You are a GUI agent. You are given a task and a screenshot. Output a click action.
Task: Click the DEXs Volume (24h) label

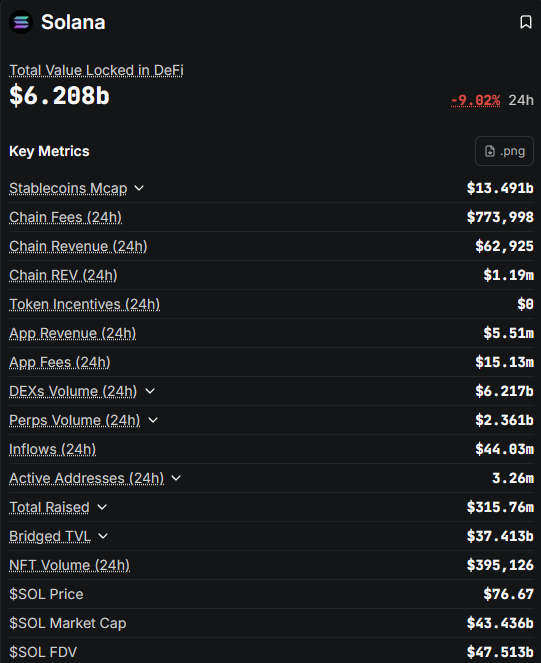coord(73,392)
